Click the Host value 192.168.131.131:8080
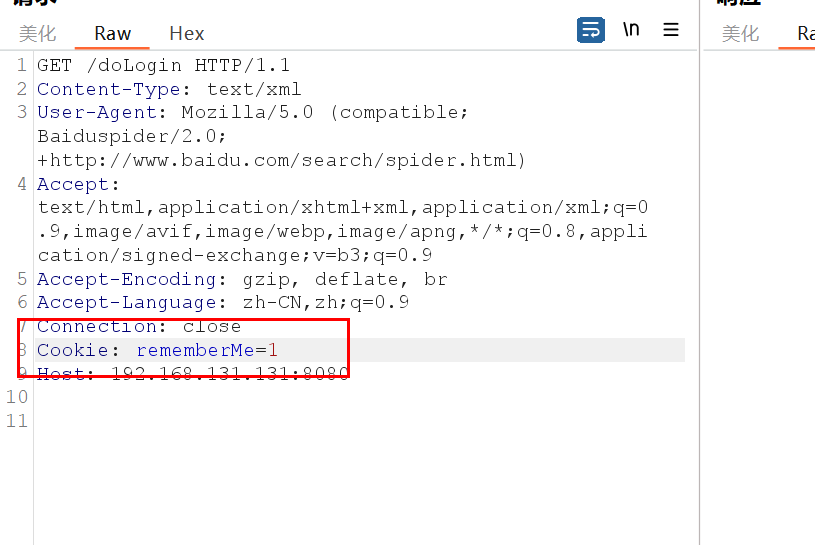Screen dimensions: 815x545 pos(230,374)
